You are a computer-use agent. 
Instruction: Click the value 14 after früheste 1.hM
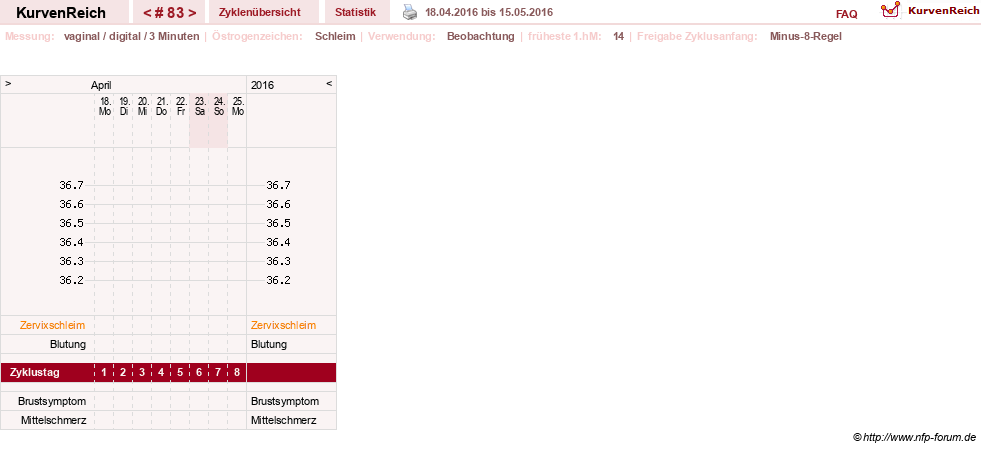[x=618, y=36]
